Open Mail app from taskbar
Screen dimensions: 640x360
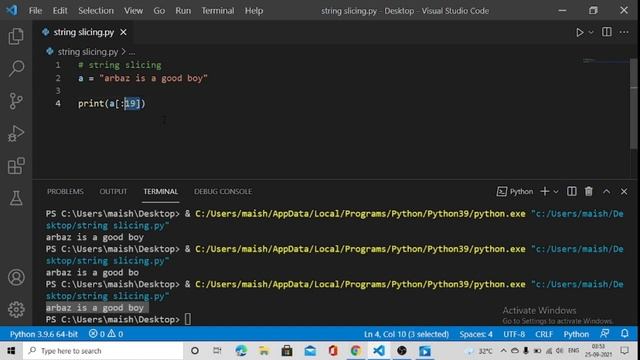310,351
